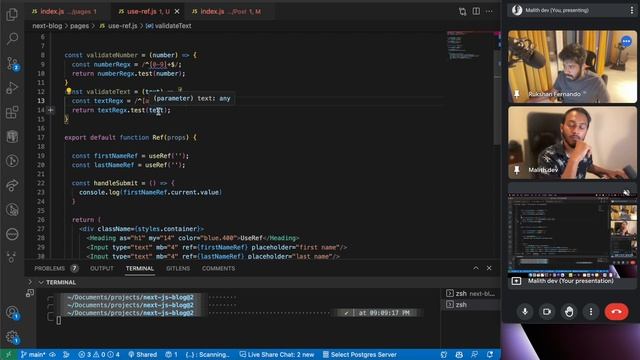640x360 pixels.
Task: Click the Shared Live Share status item
Action: [142, 354]
